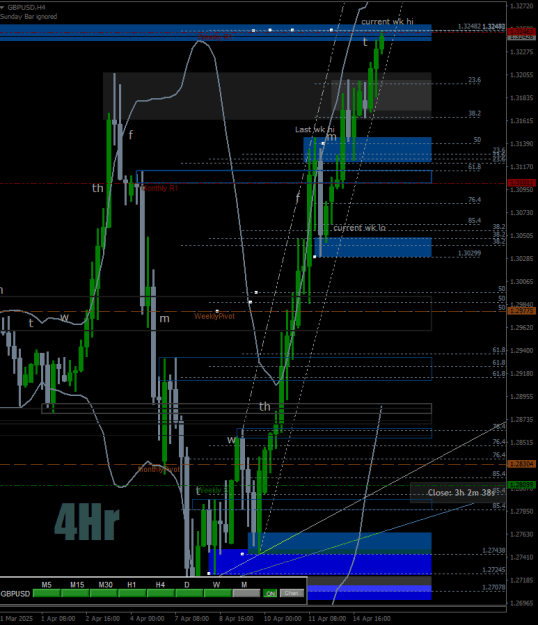
Task: Click the GBPUSD symbol label in the panel
Action: [x=16, y=594]
